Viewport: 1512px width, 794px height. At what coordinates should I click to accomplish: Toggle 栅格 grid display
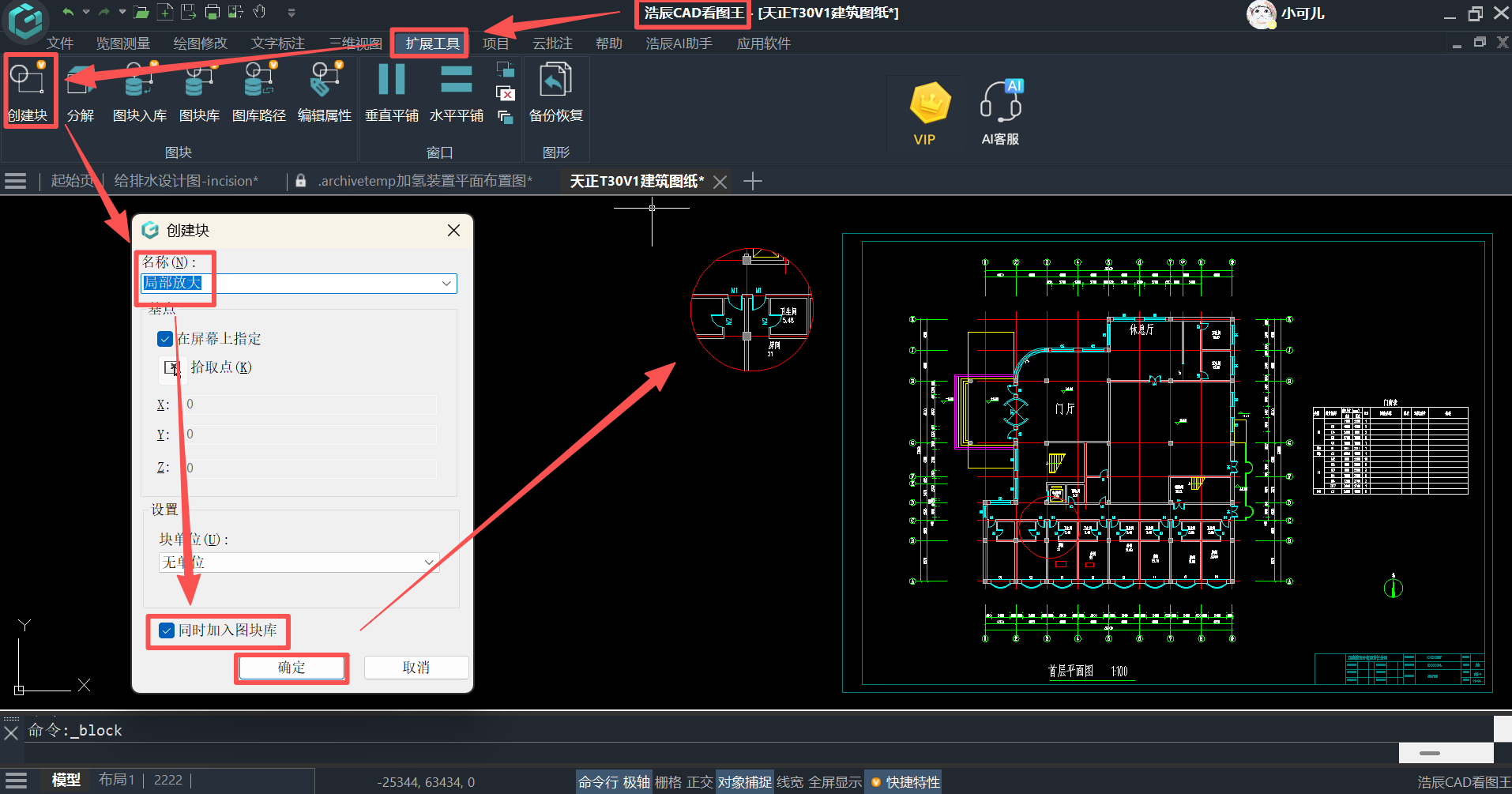668,781
